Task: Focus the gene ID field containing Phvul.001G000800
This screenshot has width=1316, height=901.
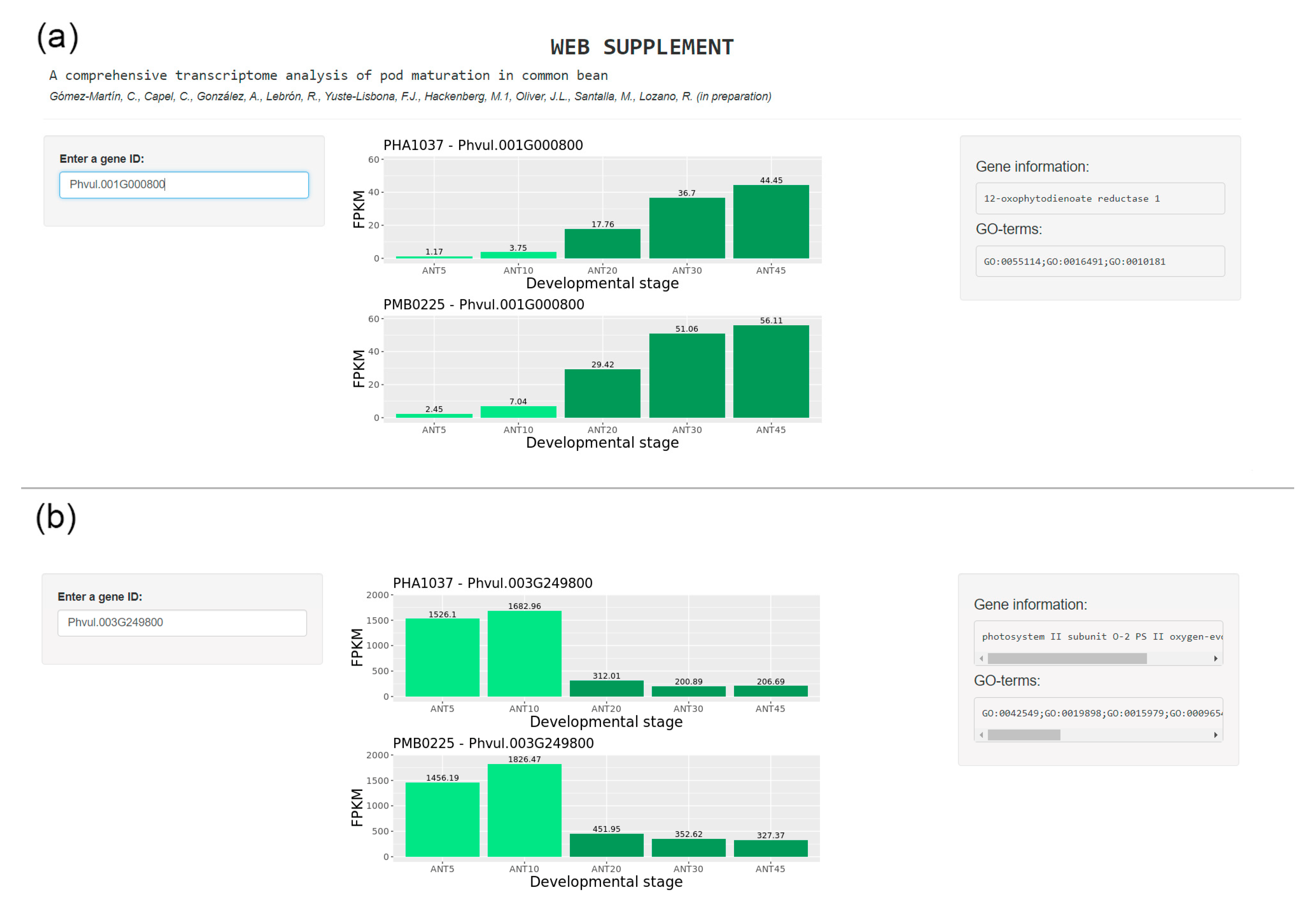Action: [184, 185]
